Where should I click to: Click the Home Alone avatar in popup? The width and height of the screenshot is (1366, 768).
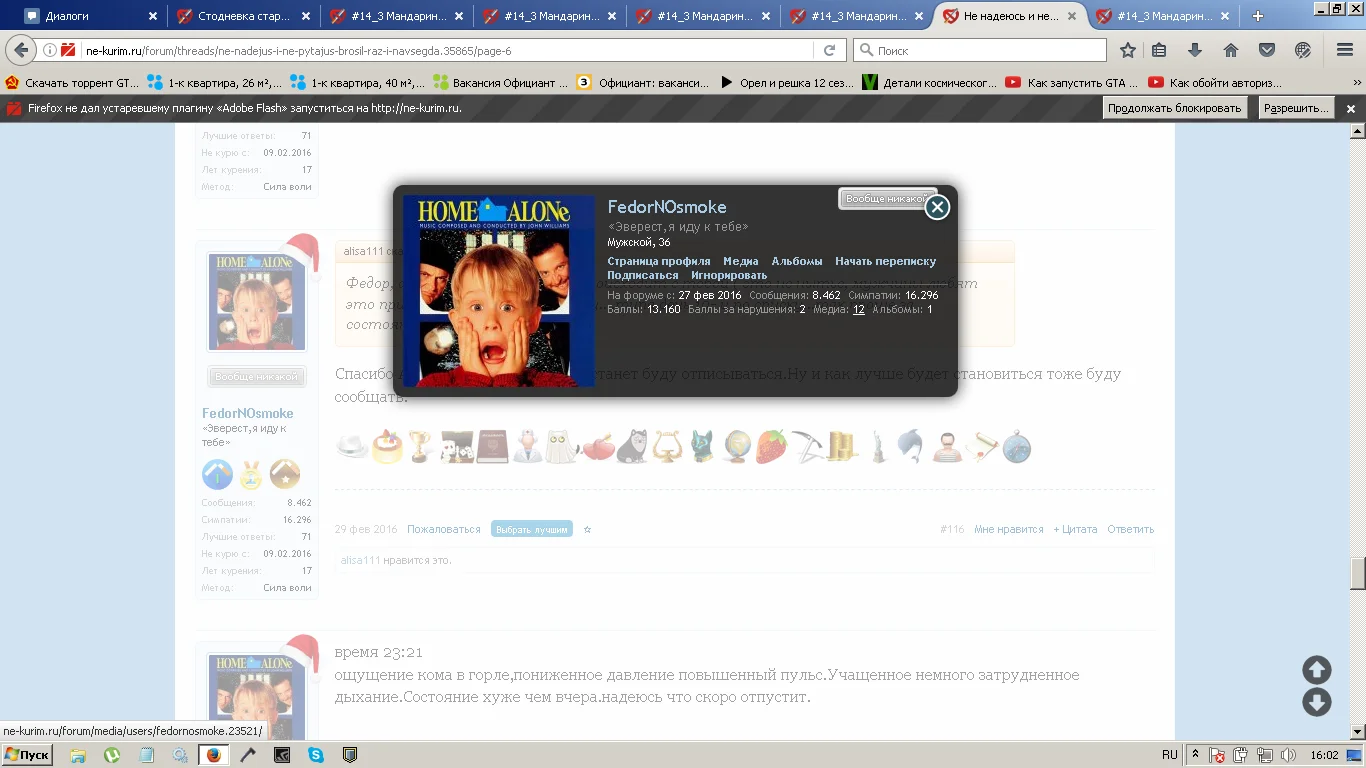[499, 291]
